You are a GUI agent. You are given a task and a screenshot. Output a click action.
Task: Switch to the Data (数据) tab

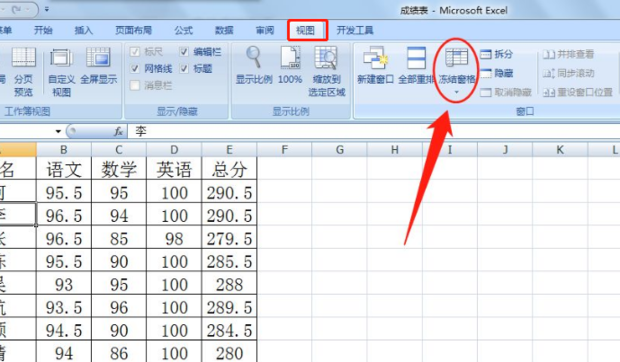click(224, 30)
